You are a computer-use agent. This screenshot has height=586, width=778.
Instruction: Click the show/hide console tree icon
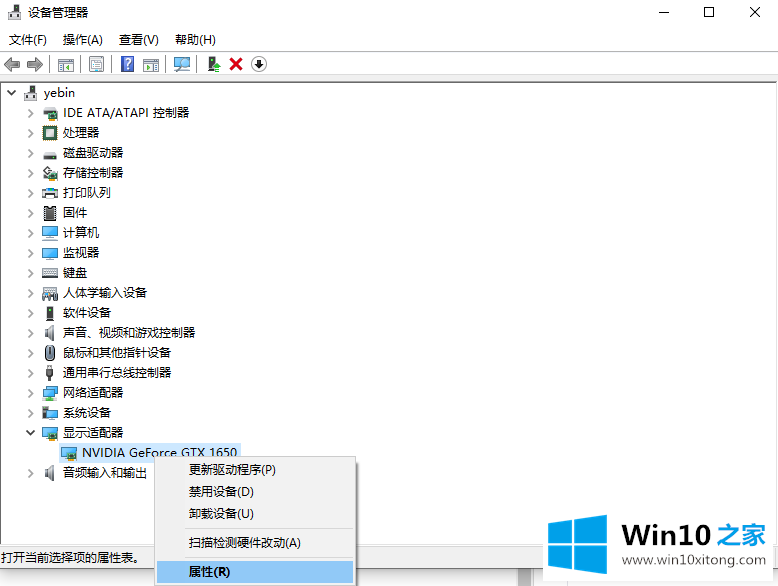coord(65,65)
